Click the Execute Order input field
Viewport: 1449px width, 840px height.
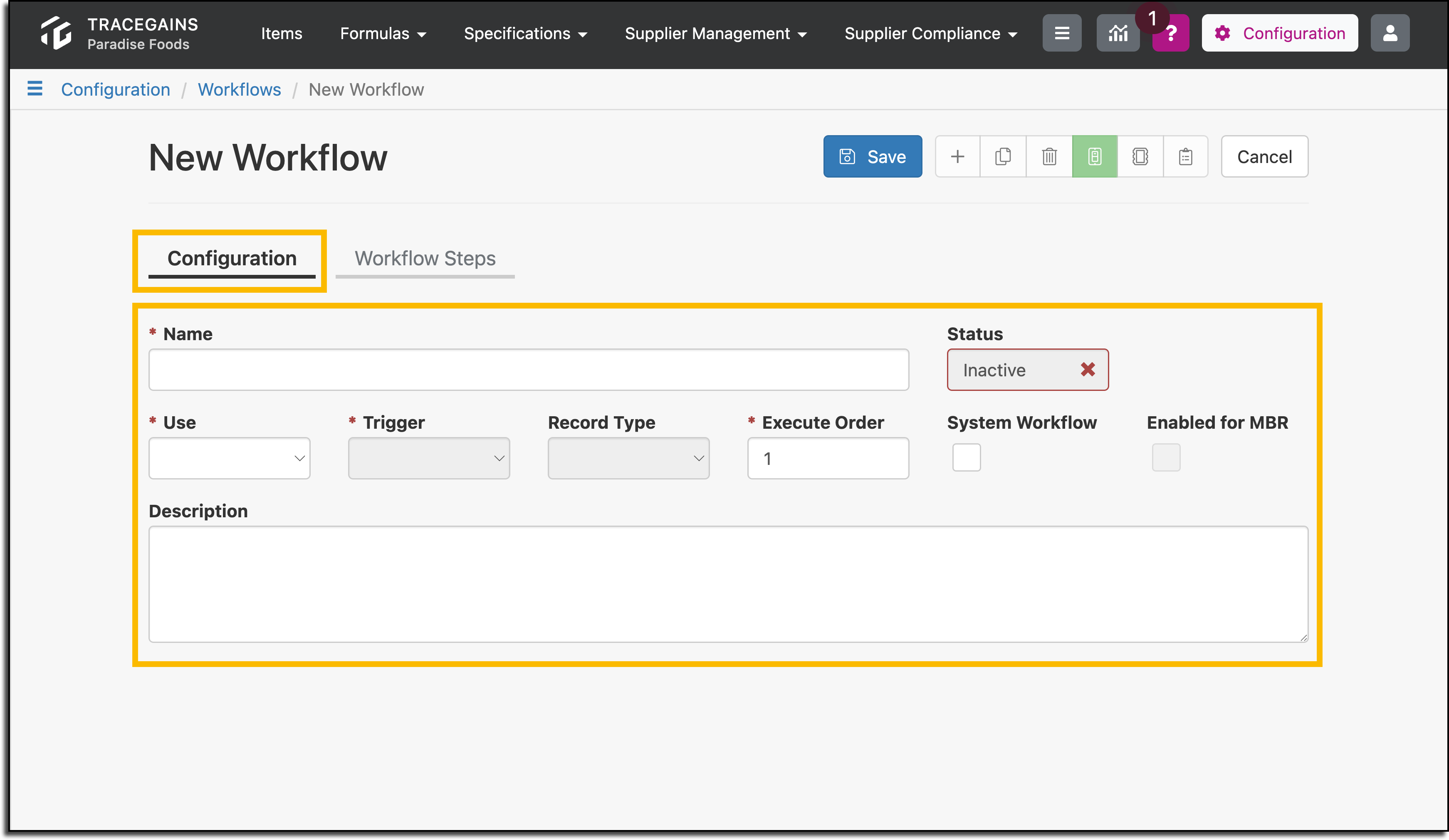point(828,458)
